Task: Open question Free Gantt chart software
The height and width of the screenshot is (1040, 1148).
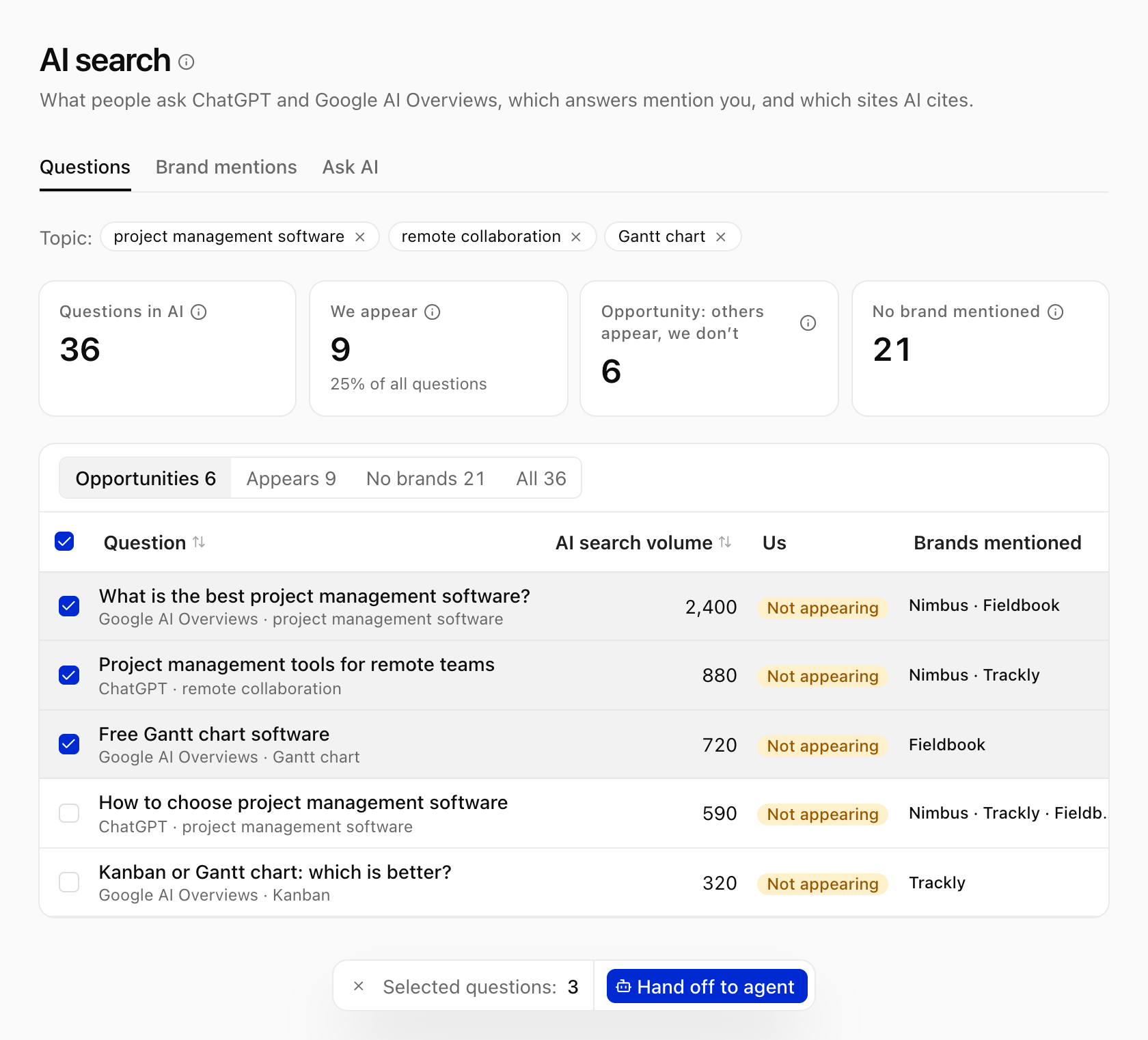Action: point(214,735)
